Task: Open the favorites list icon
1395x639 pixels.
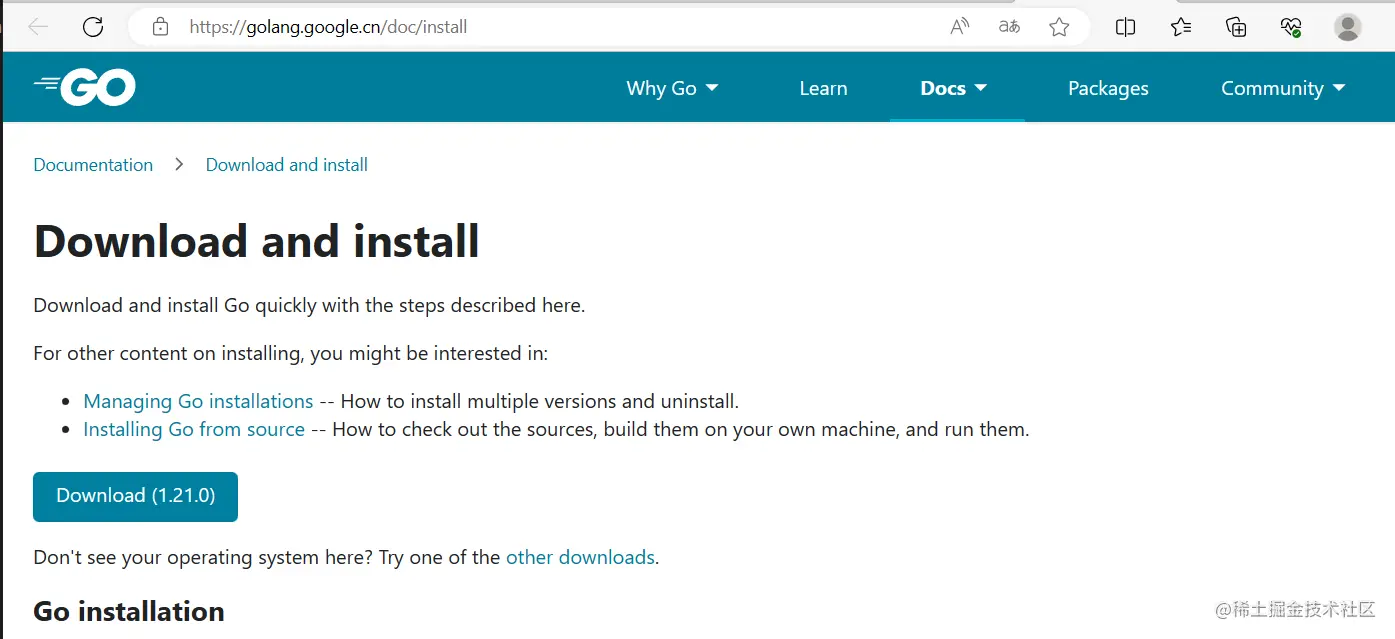Action: [x=1181, y=27]
